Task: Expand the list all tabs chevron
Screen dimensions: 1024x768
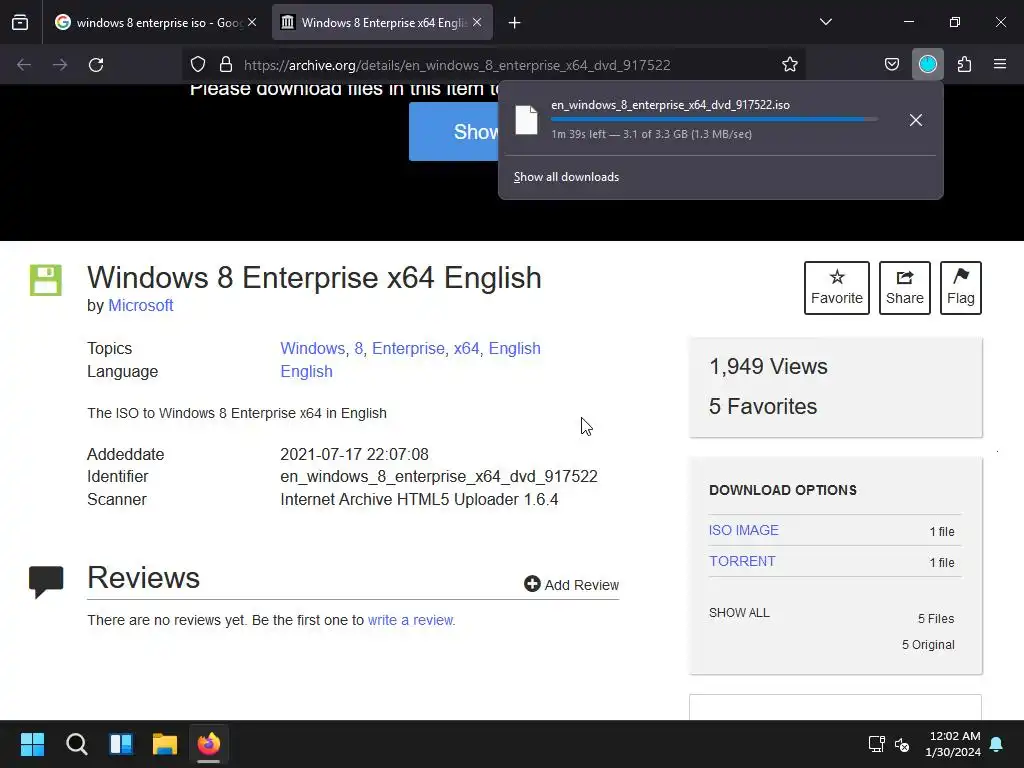Action: pyautogui.click(x=825, y=22)
